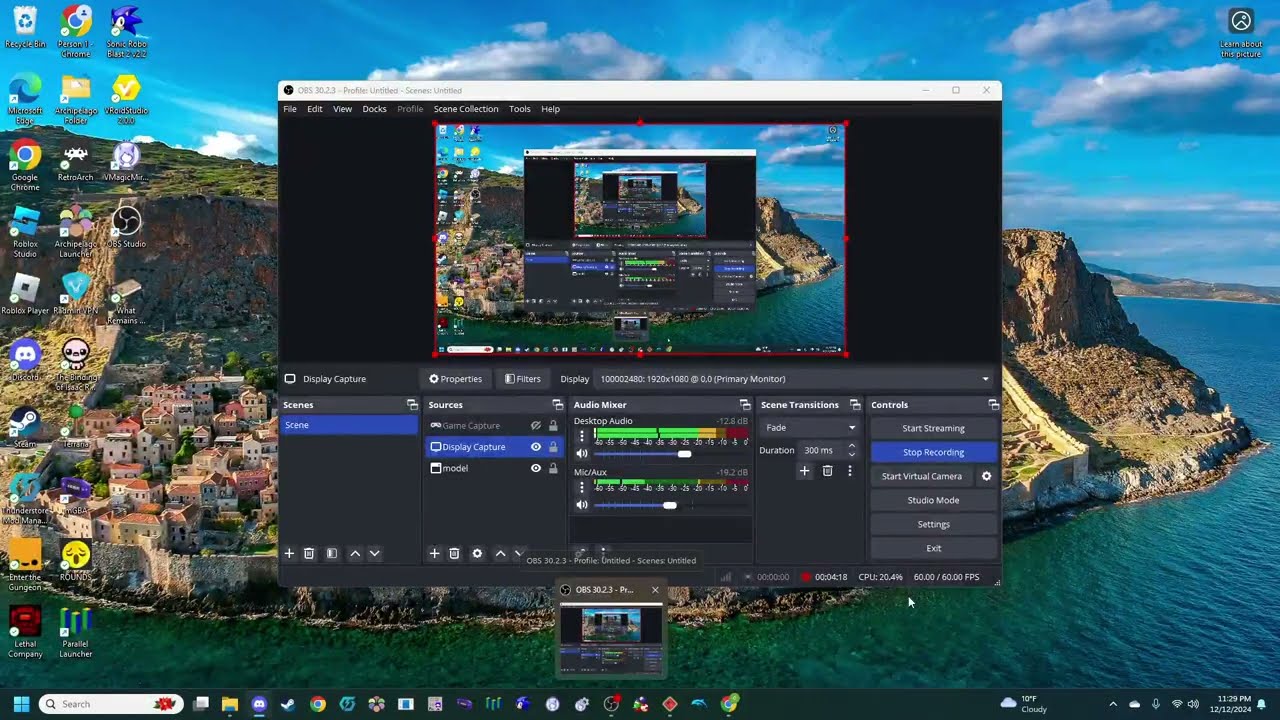The width and height of the screenshot is (1280, 720).
Task: Hide the Display Capture source
Action: (535, 447)
